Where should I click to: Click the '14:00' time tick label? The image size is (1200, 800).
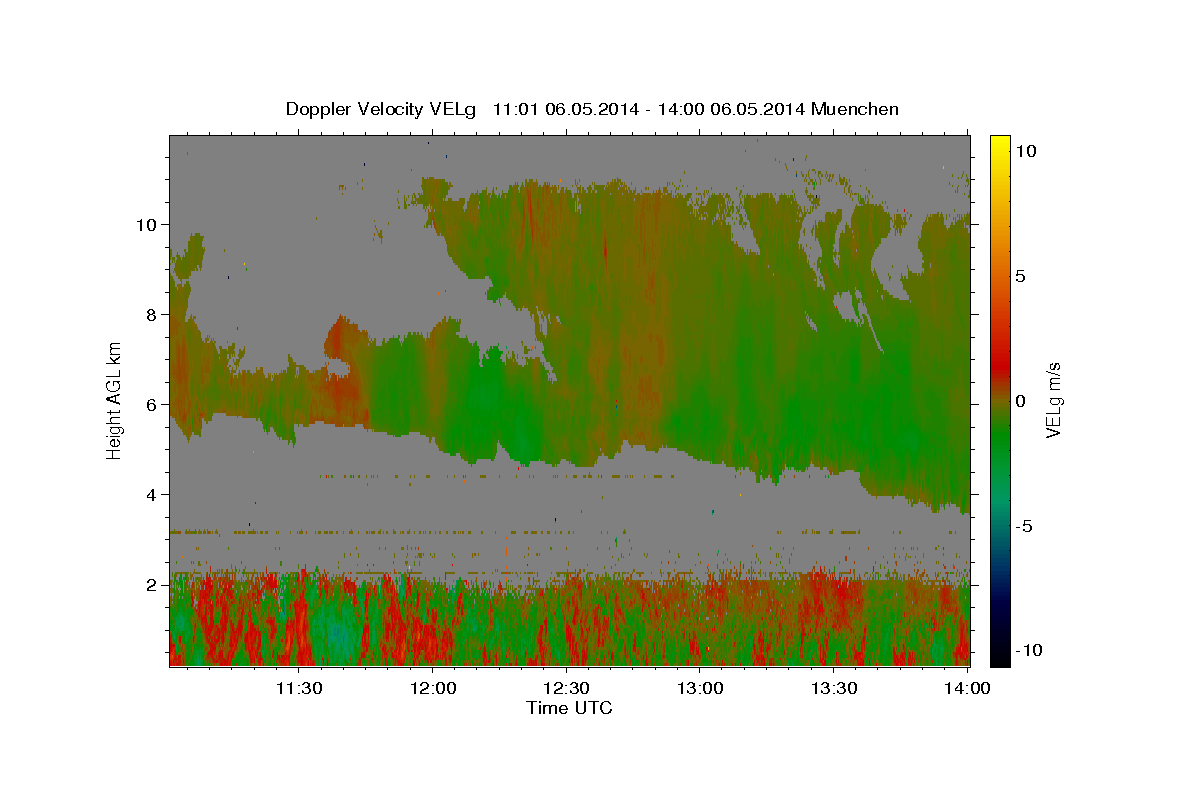click(967, 688)
